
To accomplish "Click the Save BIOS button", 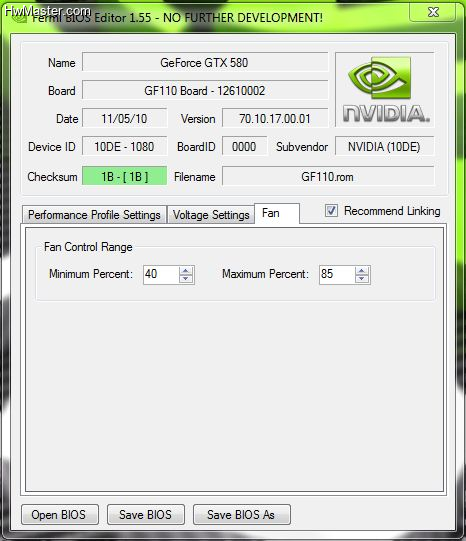I will point(146,514).
